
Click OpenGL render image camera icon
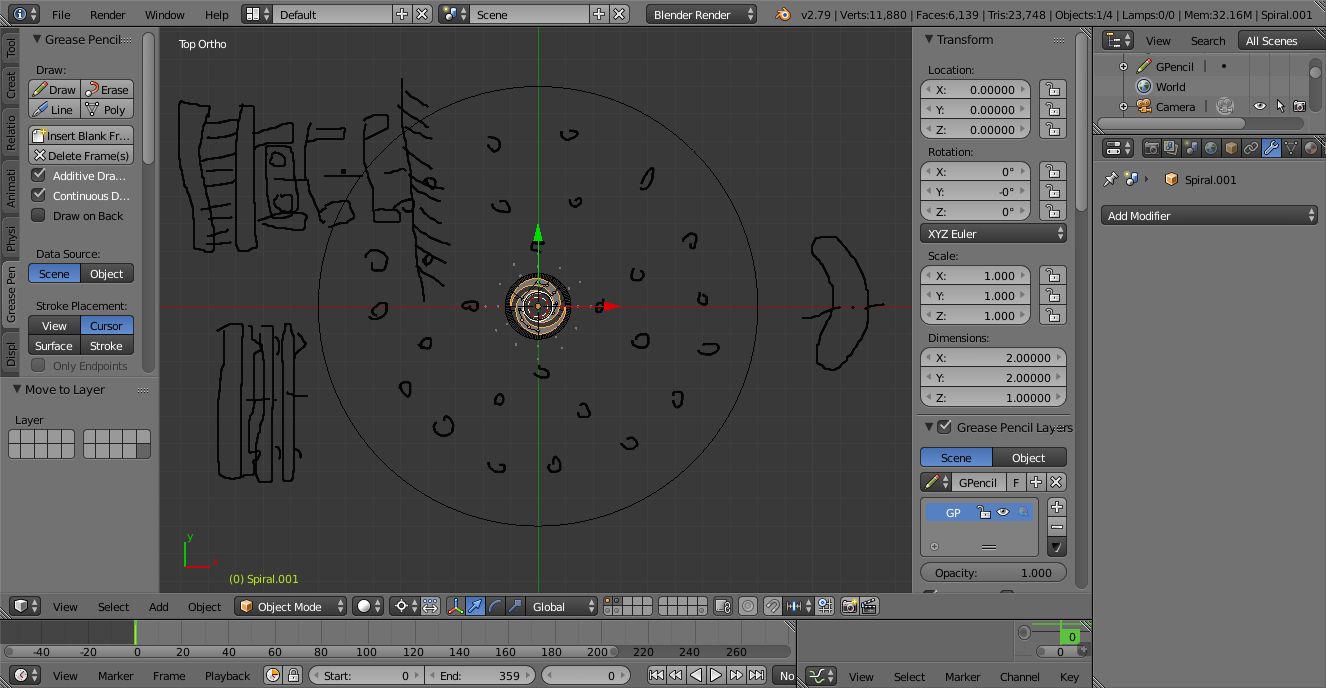coord(850,606)
